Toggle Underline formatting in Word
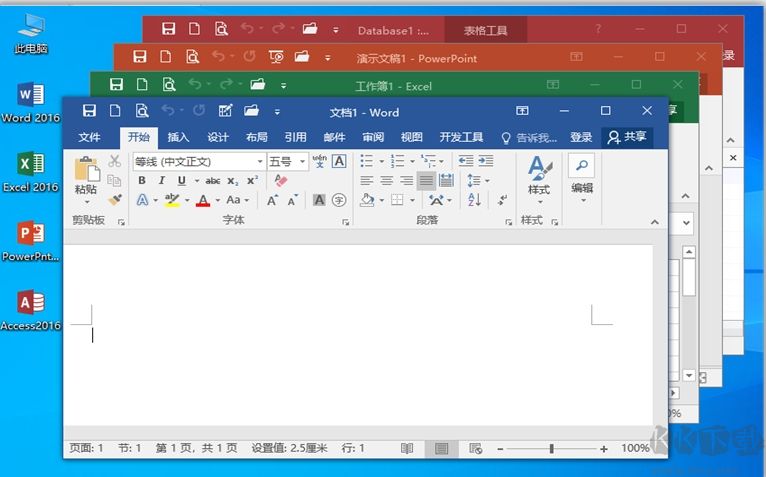 (x=182, y=180)
